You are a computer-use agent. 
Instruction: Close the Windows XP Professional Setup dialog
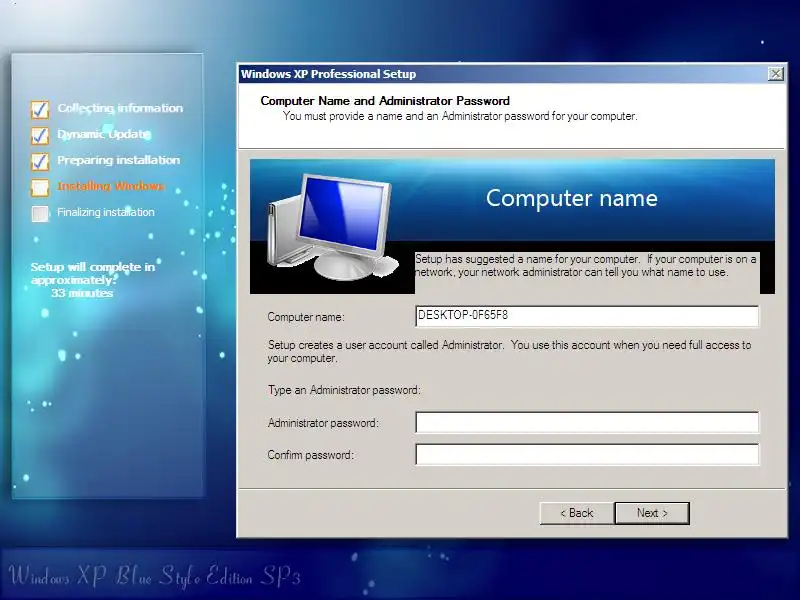776,74
